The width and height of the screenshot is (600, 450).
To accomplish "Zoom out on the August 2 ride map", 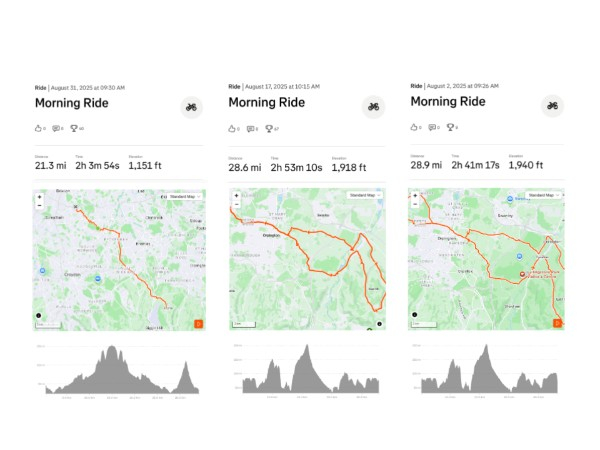I will 415,206.
